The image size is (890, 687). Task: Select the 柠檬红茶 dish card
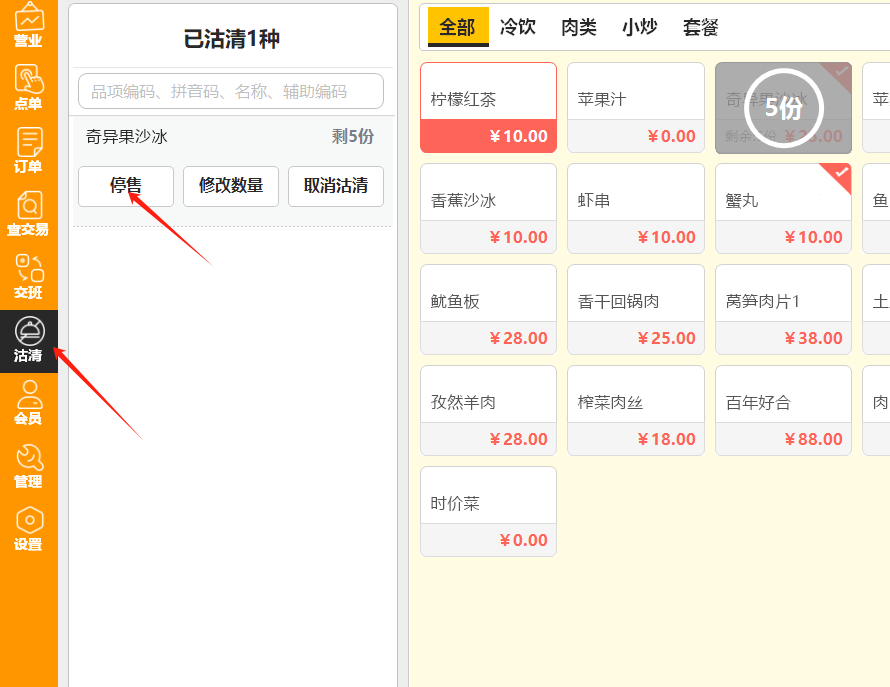(488, 107)
